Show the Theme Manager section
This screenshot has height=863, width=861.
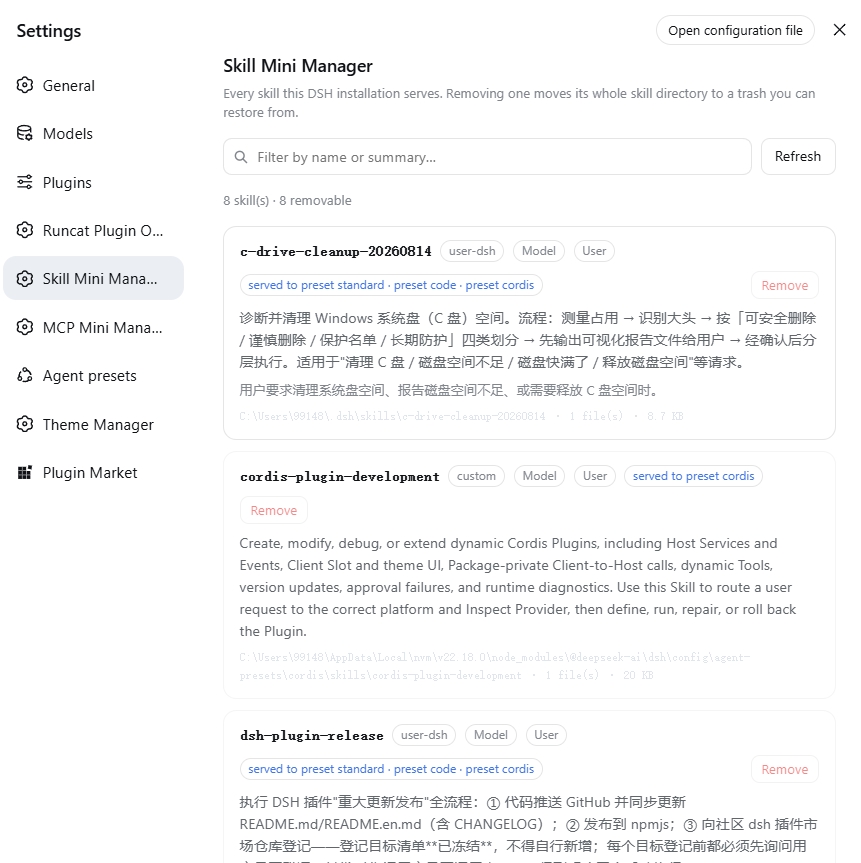point(94,424)
